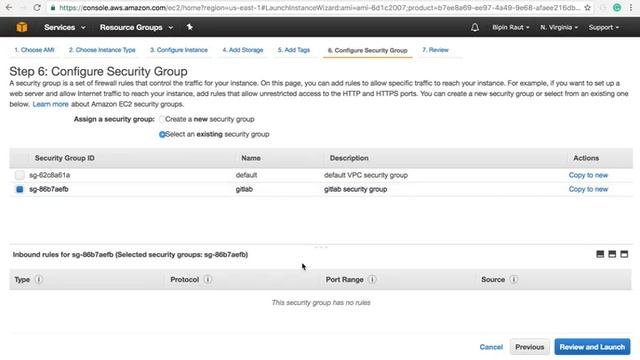This screenshot has width=640, height=360.
Task: Uncheck the gitlab security group checkbox
Action: (20, 189)
